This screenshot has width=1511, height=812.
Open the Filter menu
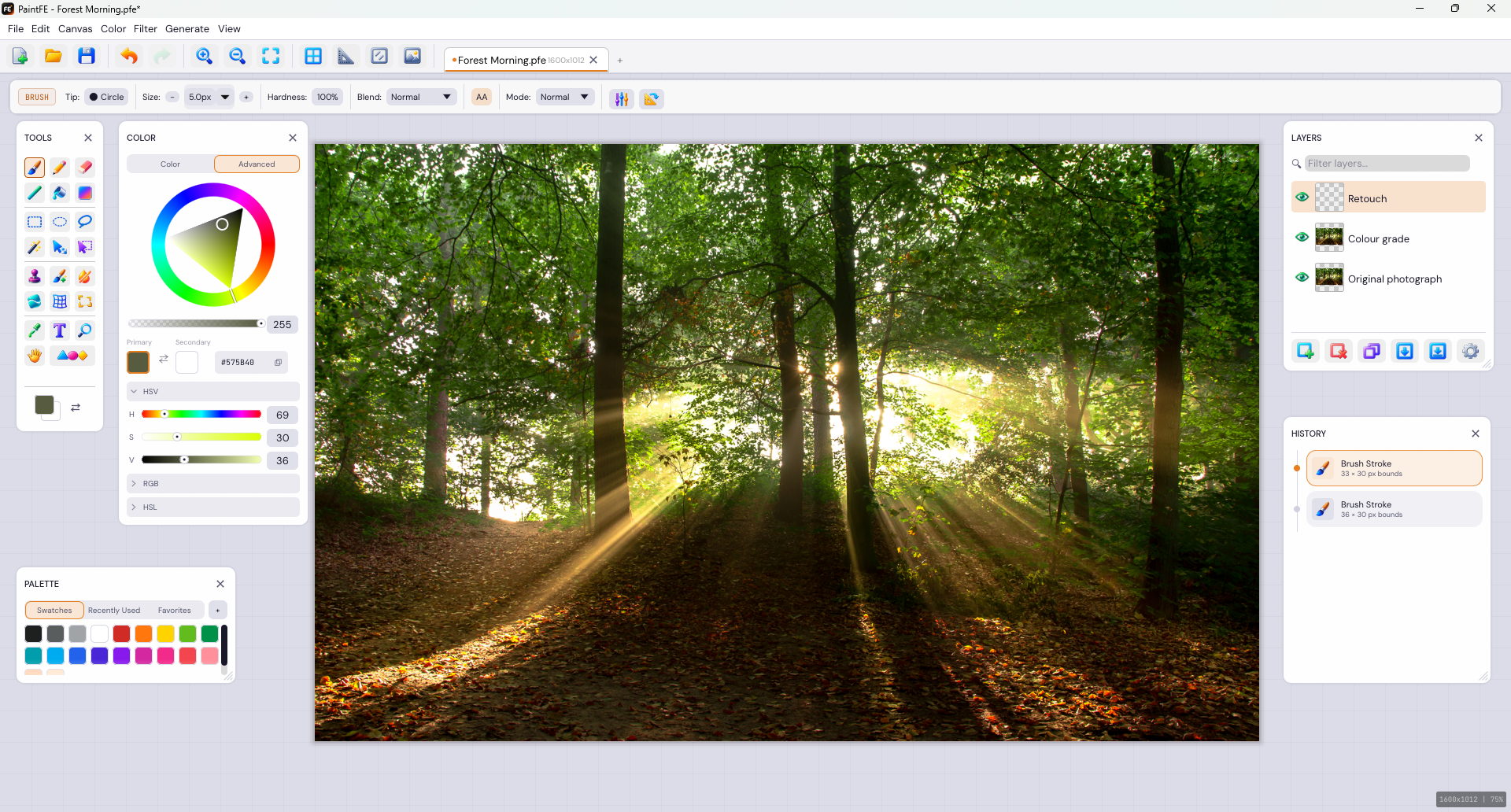[146, 29]
